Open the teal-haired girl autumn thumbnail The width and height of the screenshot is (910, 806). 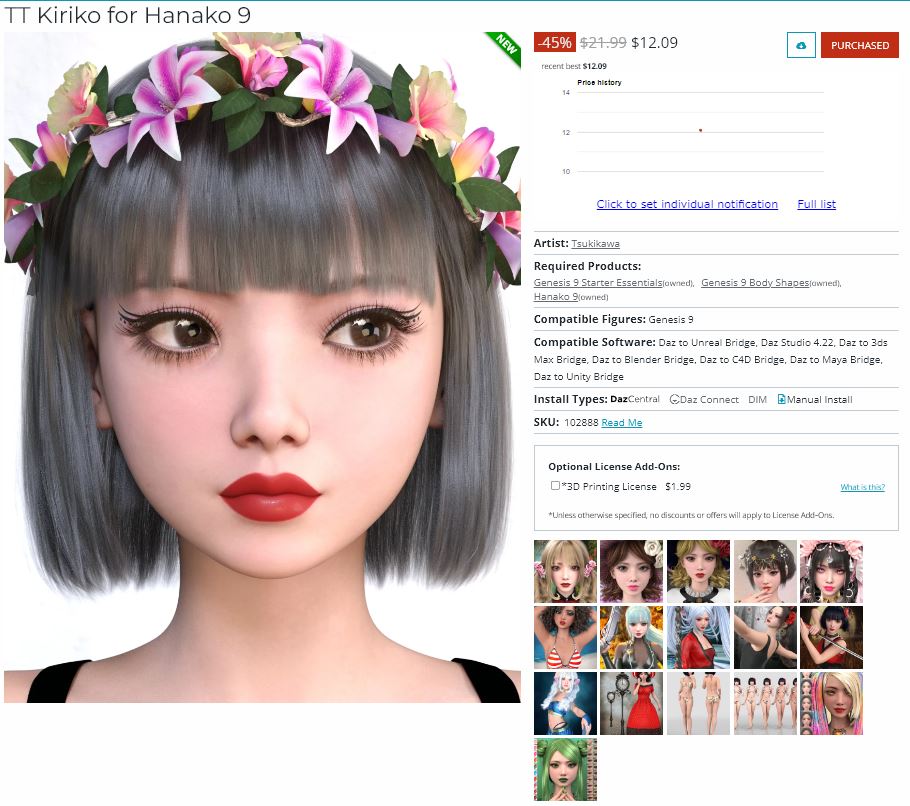point(631,637)
